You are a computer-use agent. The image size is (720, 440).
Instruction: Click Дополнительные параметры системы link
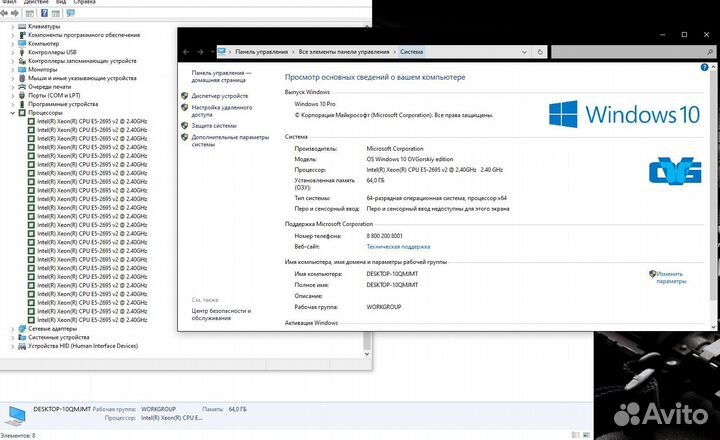point(229,140)
